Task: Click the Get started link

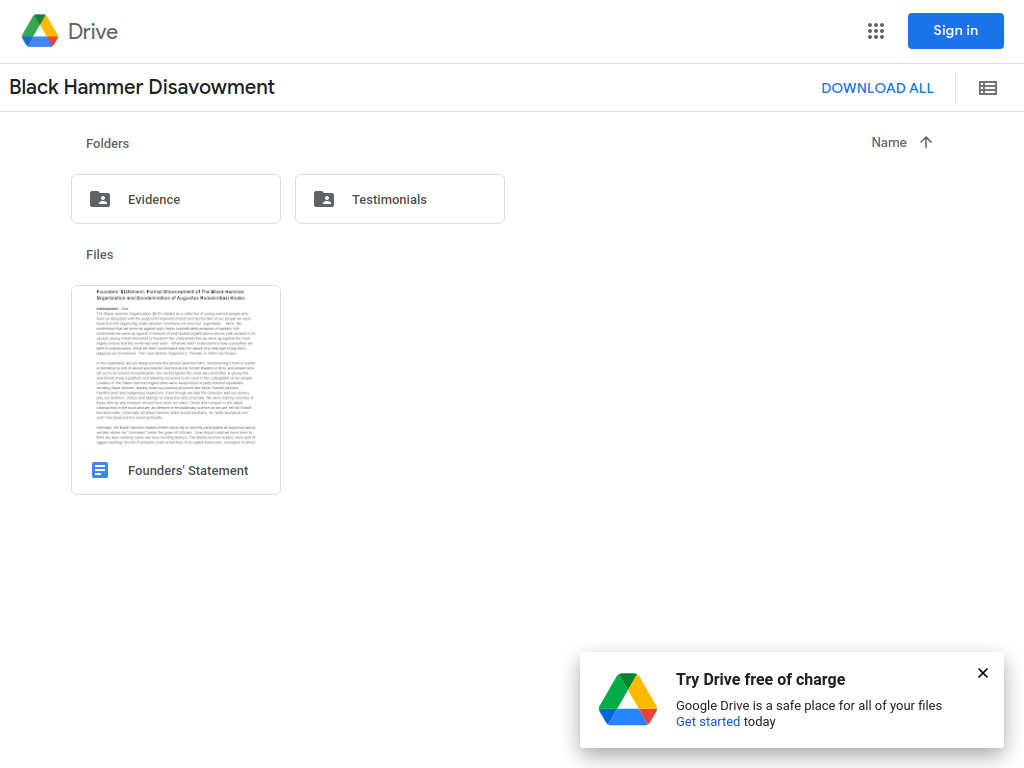Action: coord(708,722)
